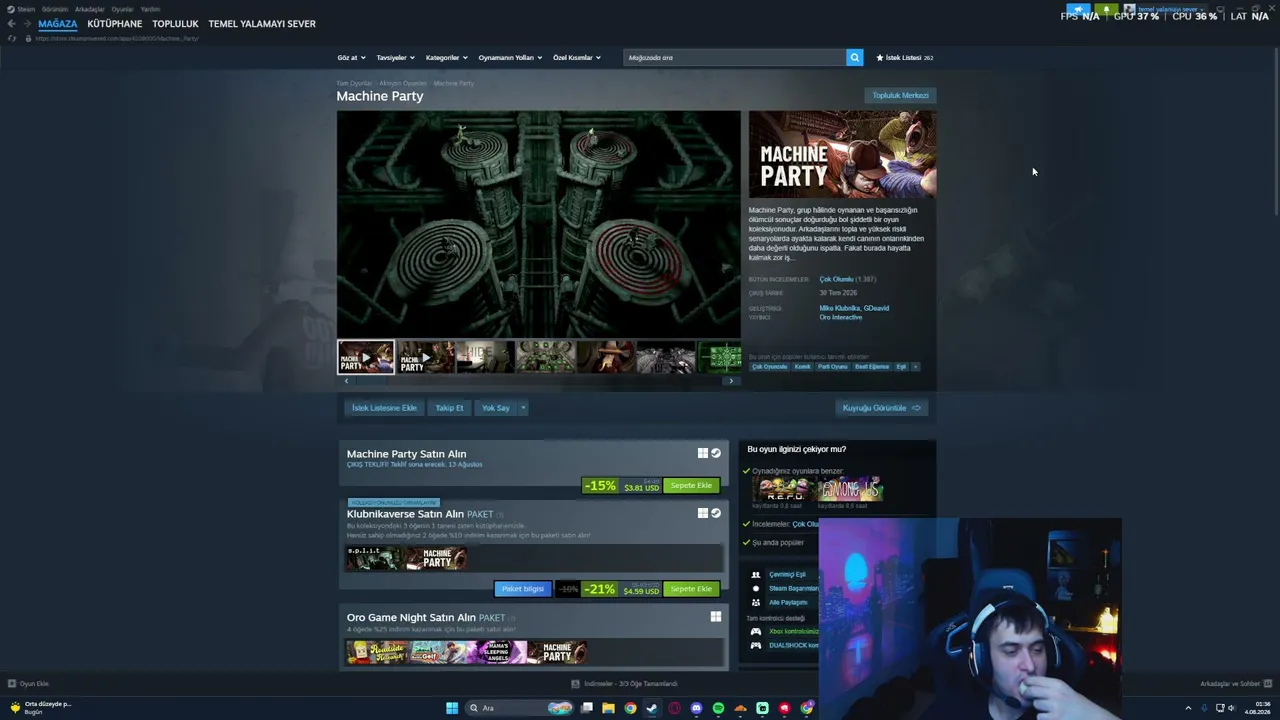The height and width of the screenshot is (720, 1280).
Task: Open the TEMEL YALAMAYI SEVER profile tab
Action: (x=262, y=24)
